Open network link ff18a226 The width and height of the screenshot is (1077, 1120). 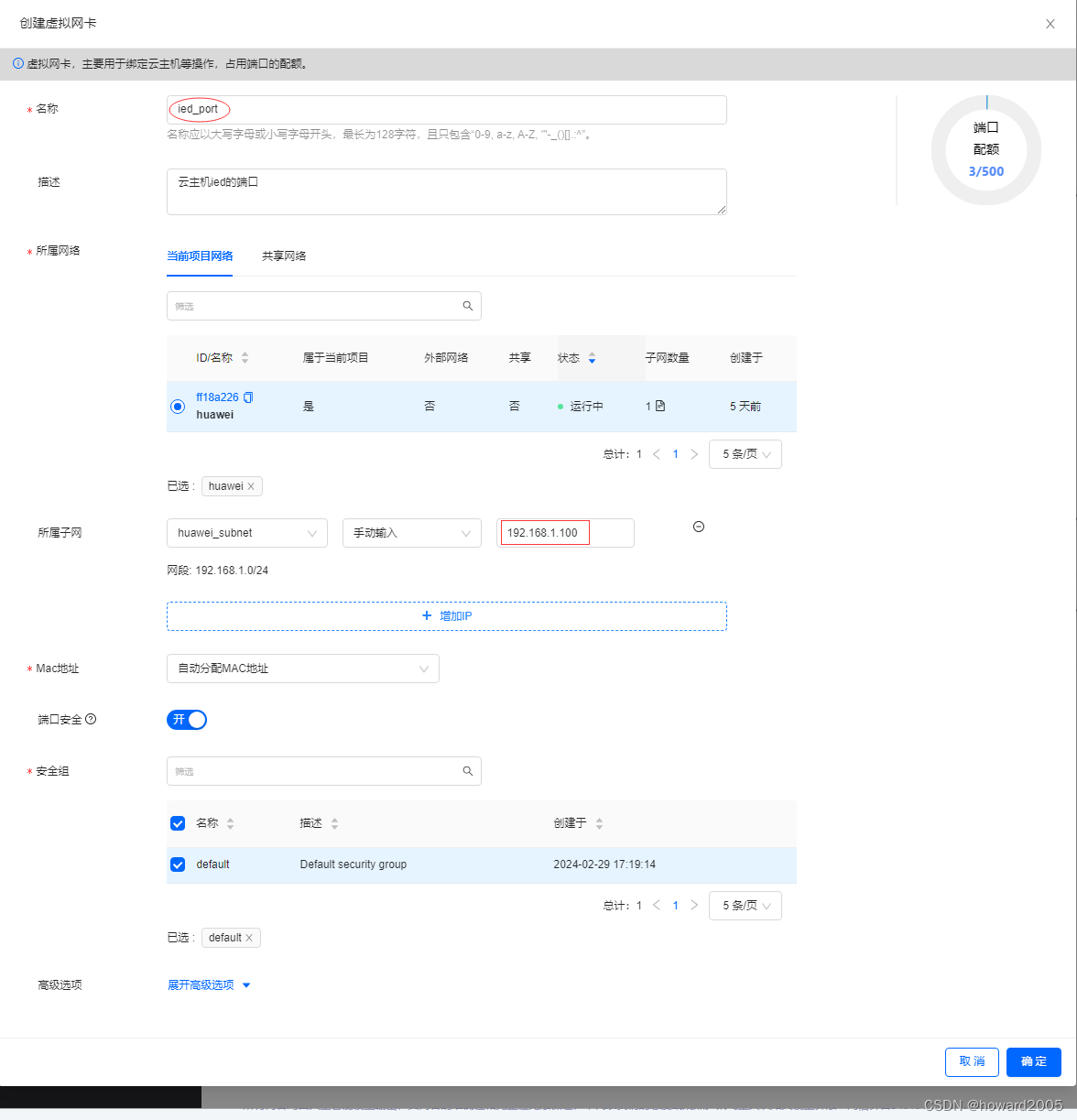point(217,397)
